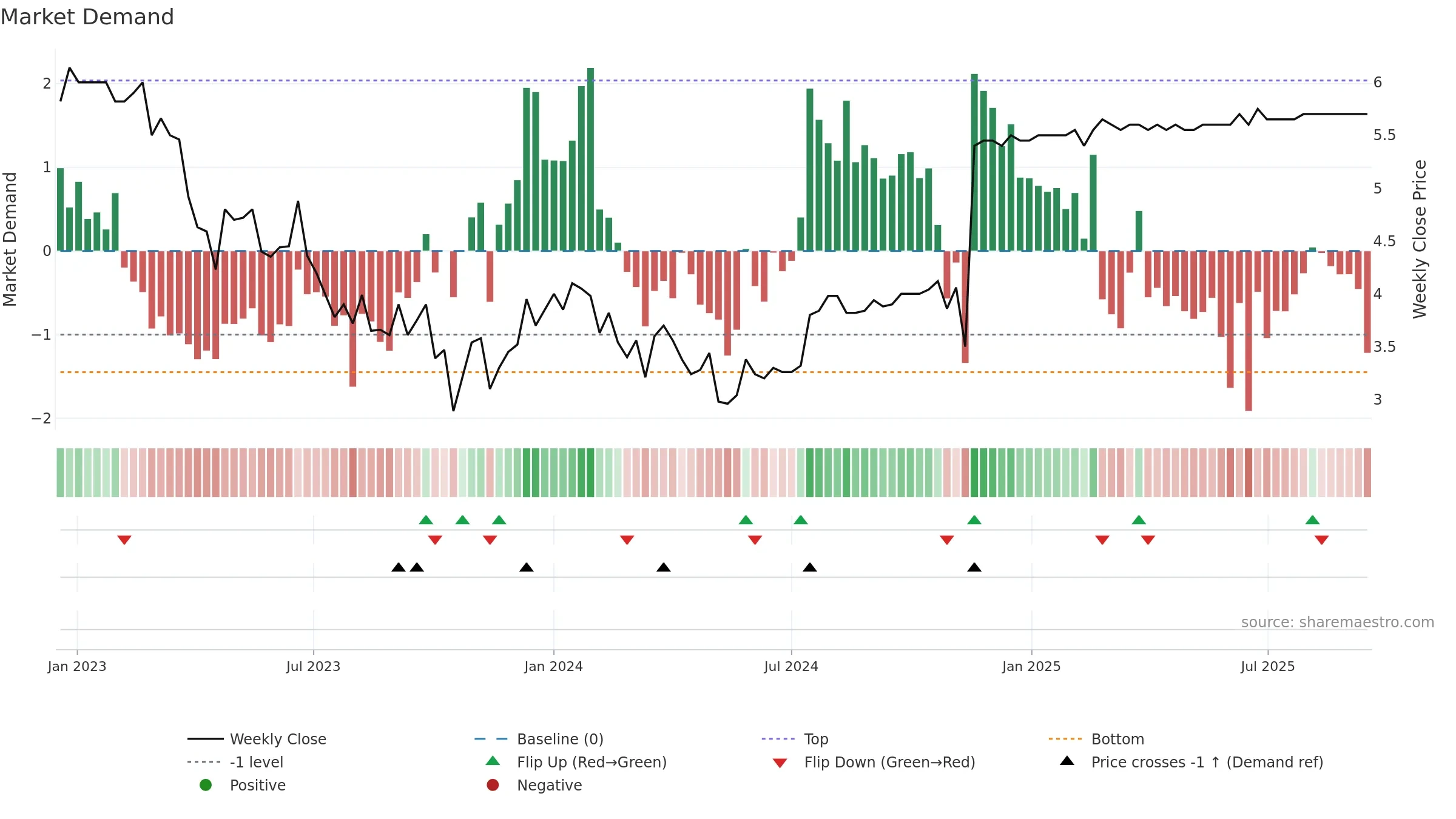
Task: Click the Negative legend label
Action: tap(549, 785)
